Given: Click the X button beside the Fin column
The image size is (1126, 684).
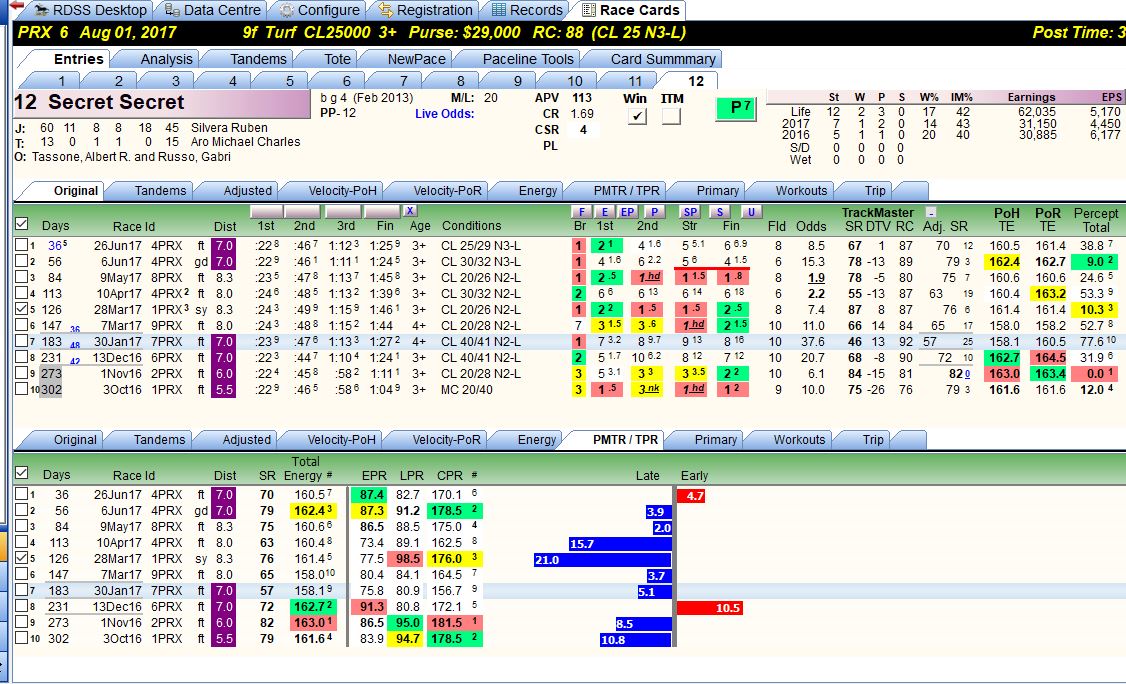Looking at the screenshot, I should pos(409,211).
